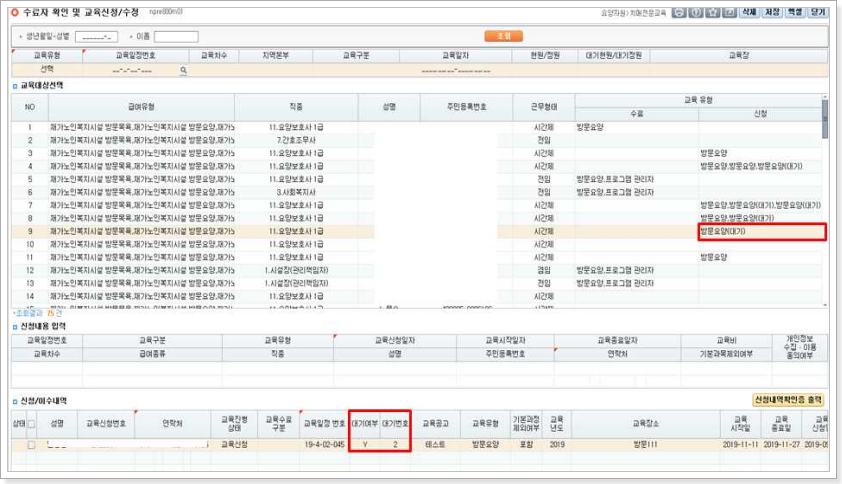Tick the header checkbox in 신청/이수내역
The height and width of the screenshot is (484, 842).
(x=31, y=424)
